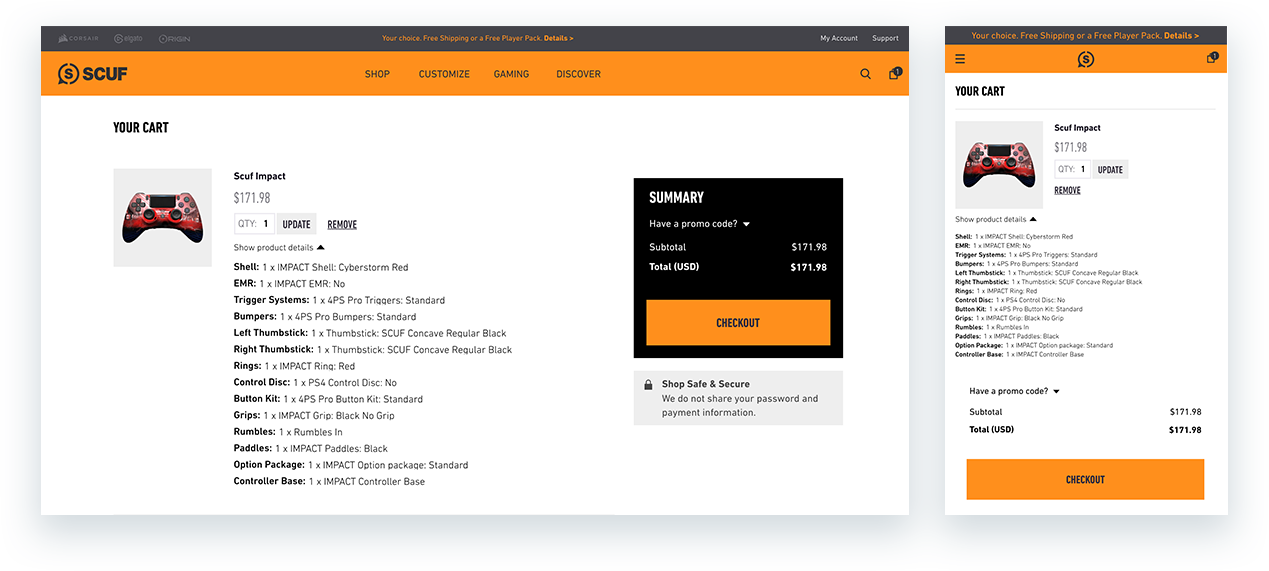
Task: Open the Gaming menu item
Action: coord(511,74)
